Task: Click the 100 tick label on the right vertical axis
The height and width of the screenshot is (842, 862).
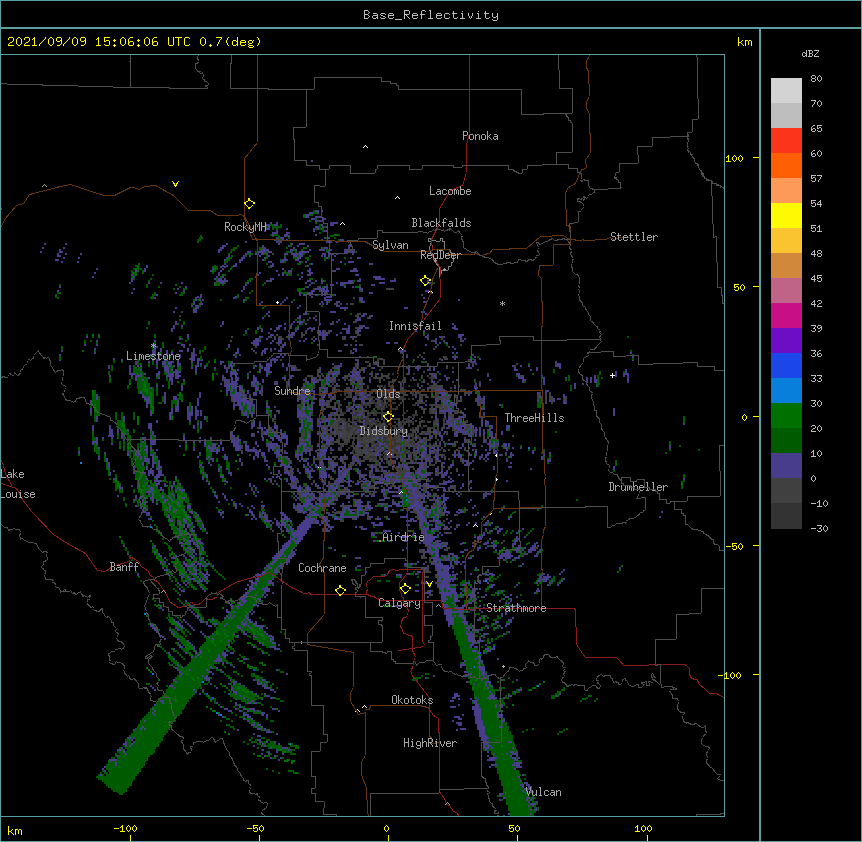Action: coord(734,158)
